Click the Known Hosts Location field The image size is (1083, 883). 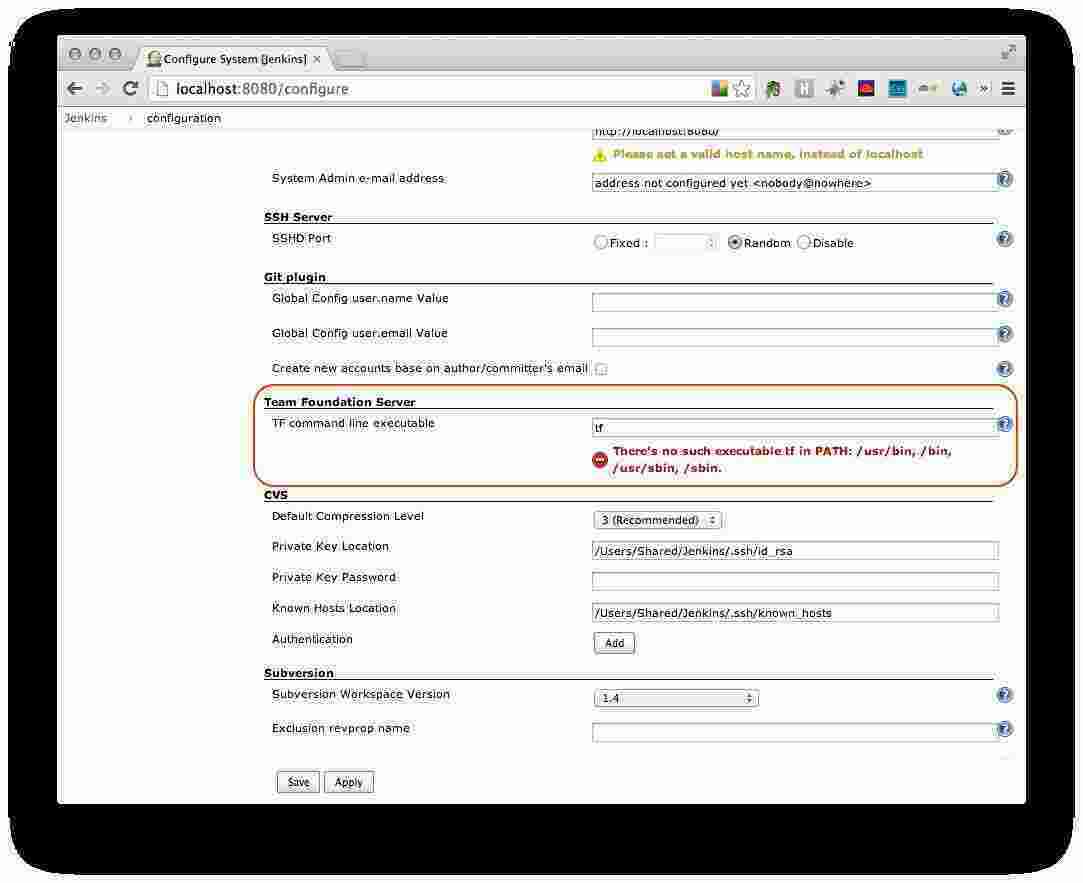(x=795, y=612)
